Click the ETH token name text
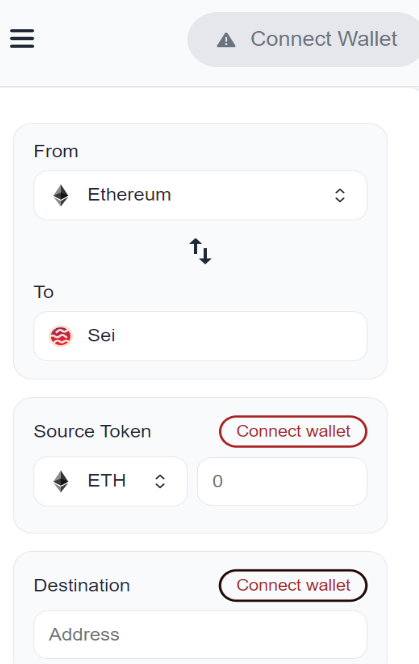Image resolution: width=419 pixels, height=664 pixels. click(x=107, y=481)
